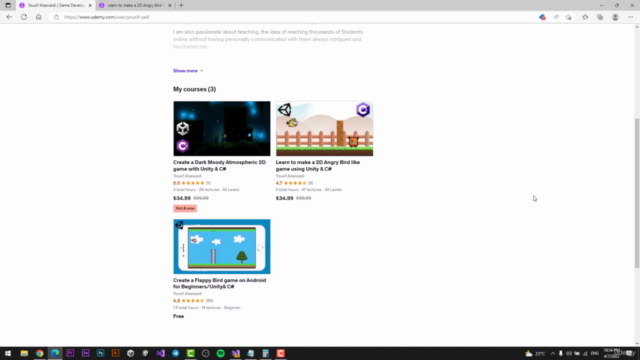Open Adobe Premiere Pro from the taskbar

click(70, 353)
